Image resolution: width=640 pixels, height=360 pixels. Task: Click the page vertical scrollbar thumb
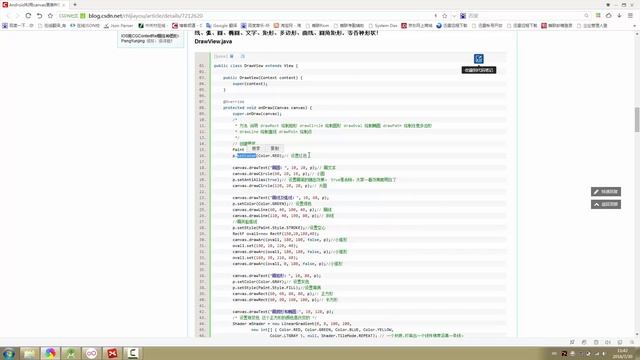[x=636, y=120]
